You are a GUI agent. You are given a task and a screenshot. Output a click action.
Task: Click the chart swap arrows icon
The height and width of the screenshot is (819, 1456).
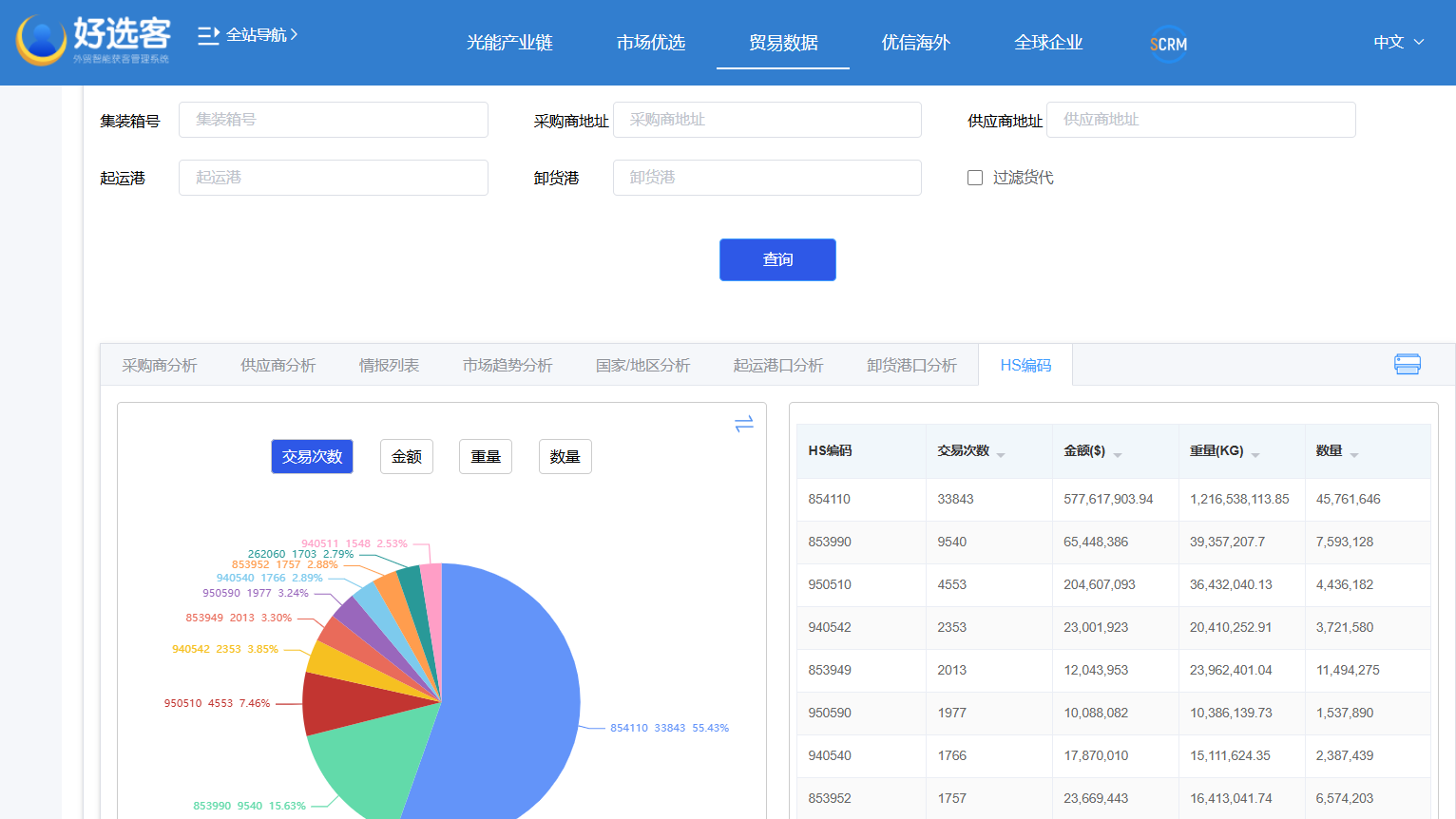(x=744, y=424)
